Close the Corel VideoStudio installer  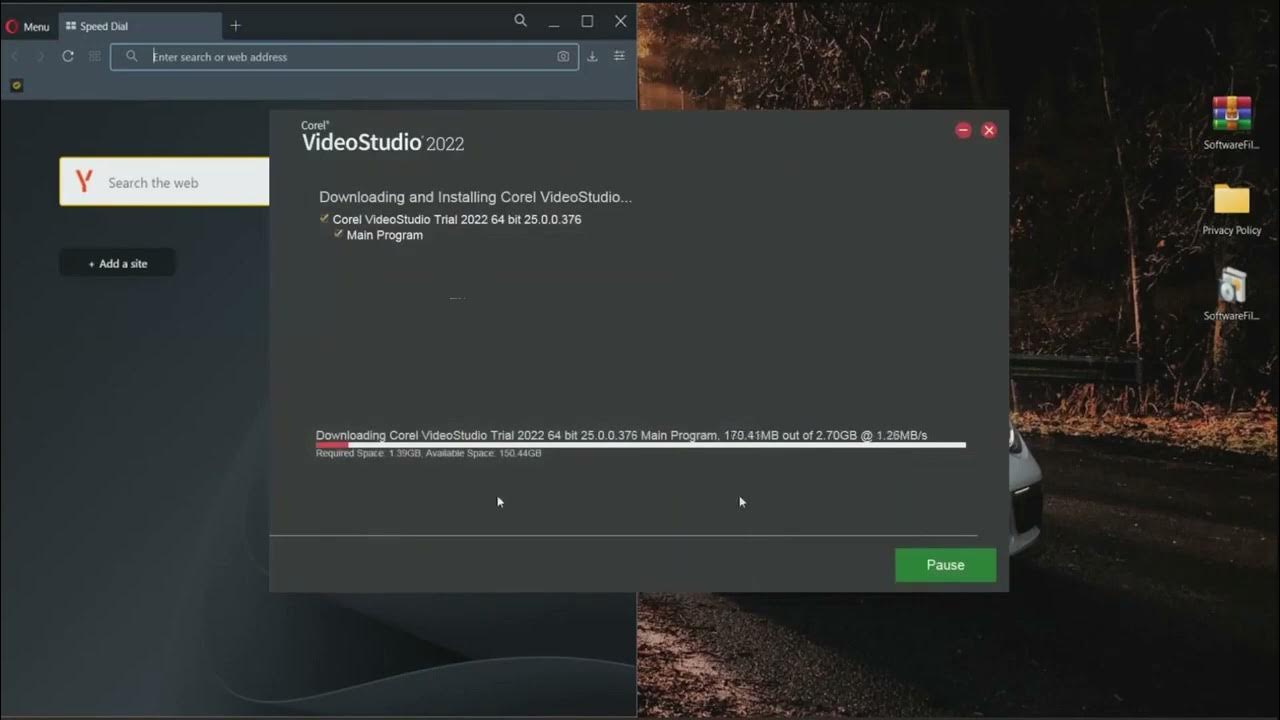click(x=989, y=130)
